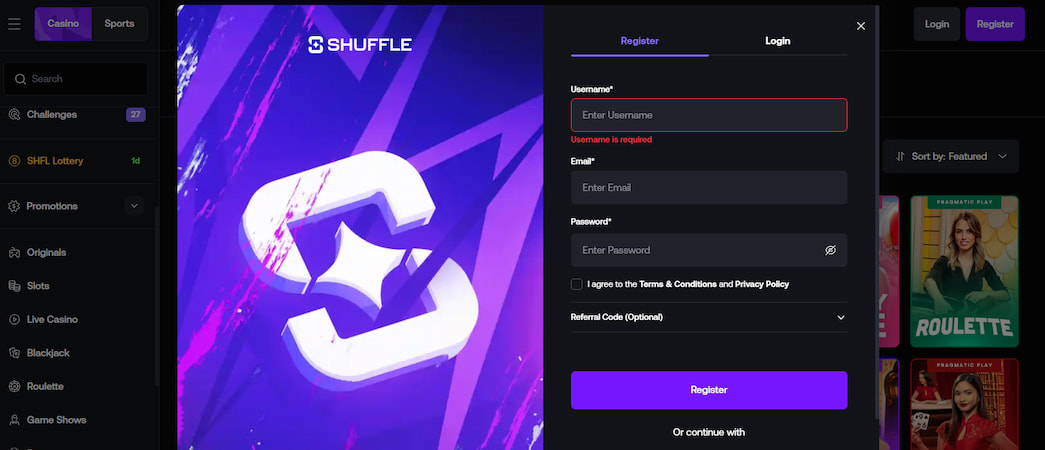The image size is (1045, 450).
Task: Click the Originals sidebar icon
Action: [x=14, y=253]
